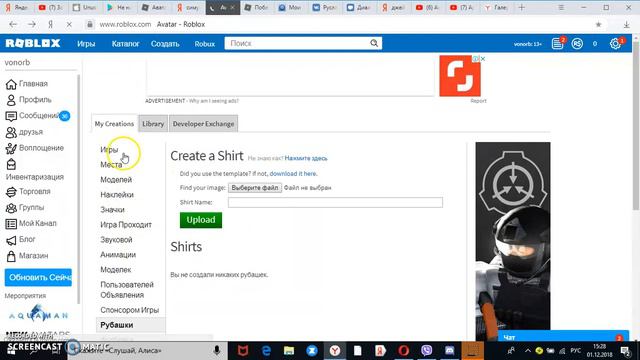Go to Главная home icon in sidebar
The height and width of the screenshot is (360, 640).
click(x=11, y=84)
